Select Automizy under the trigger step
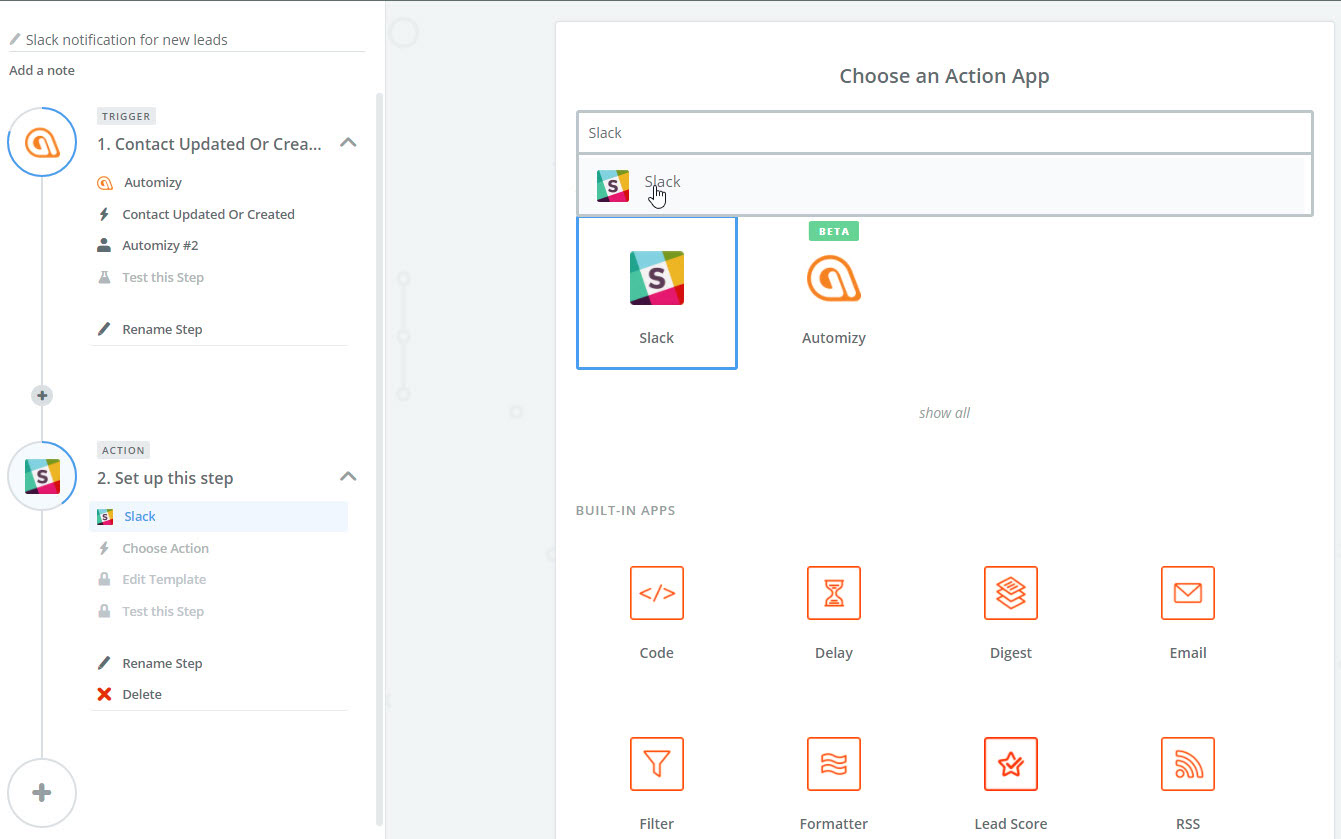Viewport: 1341px width, 839px height. pos(153,183)
